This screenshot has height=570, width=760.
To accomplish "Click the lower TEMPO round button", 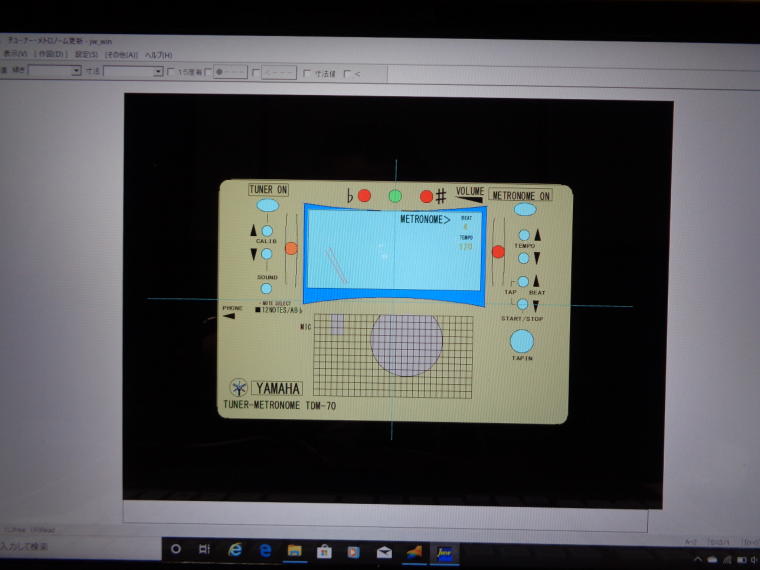I will (523, 258).
